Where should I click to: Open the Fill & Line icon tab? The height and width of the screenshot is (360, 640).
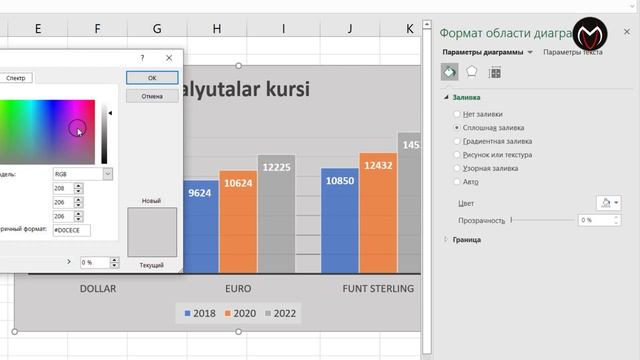coord(449,72)
